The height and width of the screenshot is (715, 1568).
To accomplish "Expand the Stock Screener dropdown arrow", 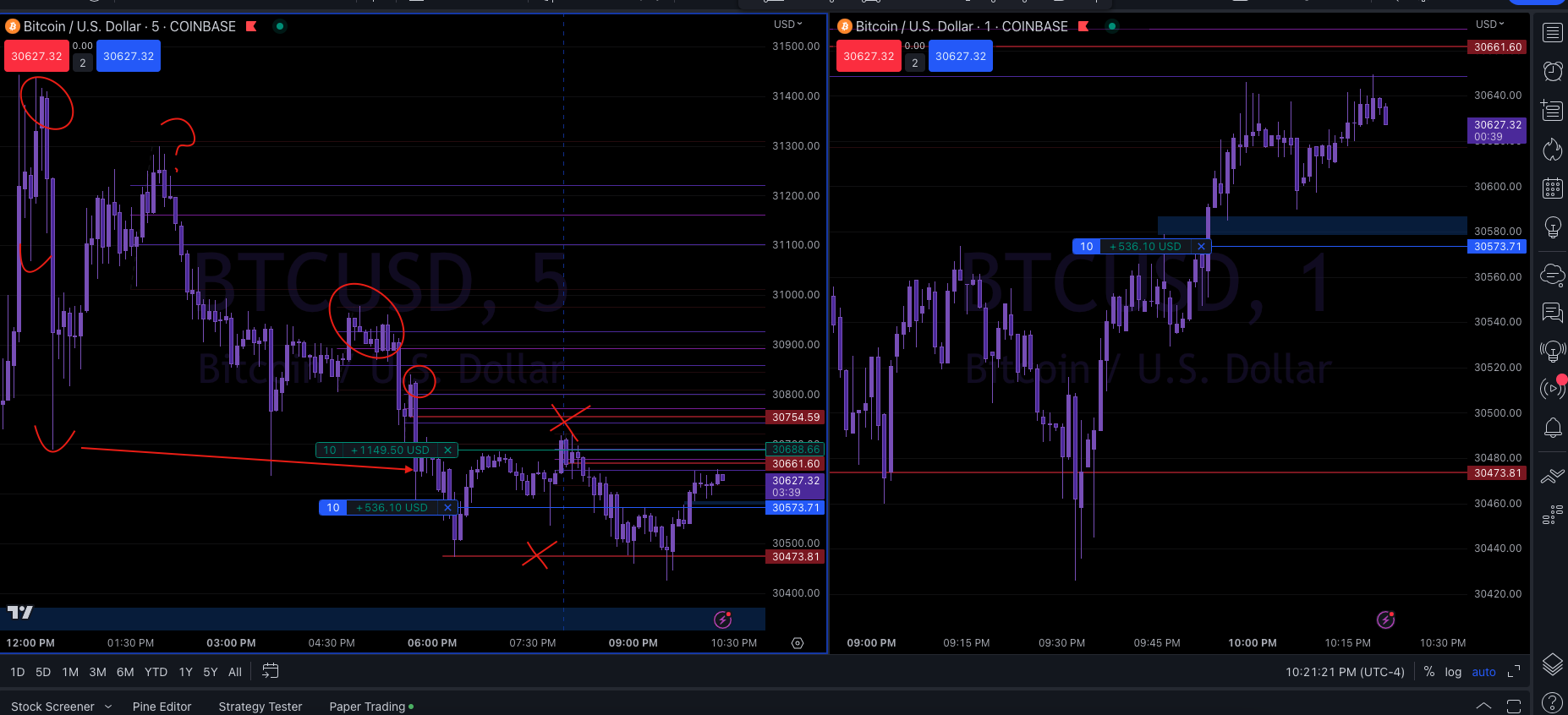I will coord(108,707).
